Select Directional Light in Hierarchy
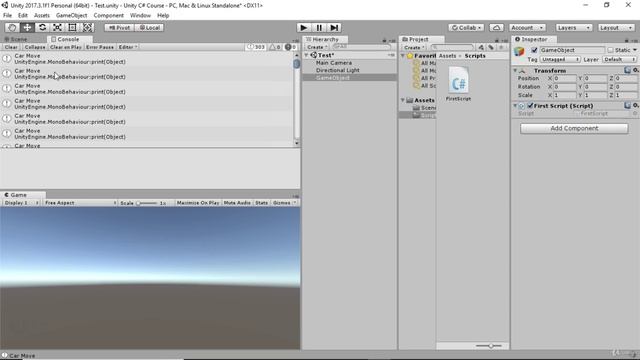Viewport: 640px width, 360px height. (x=338, y=70)
